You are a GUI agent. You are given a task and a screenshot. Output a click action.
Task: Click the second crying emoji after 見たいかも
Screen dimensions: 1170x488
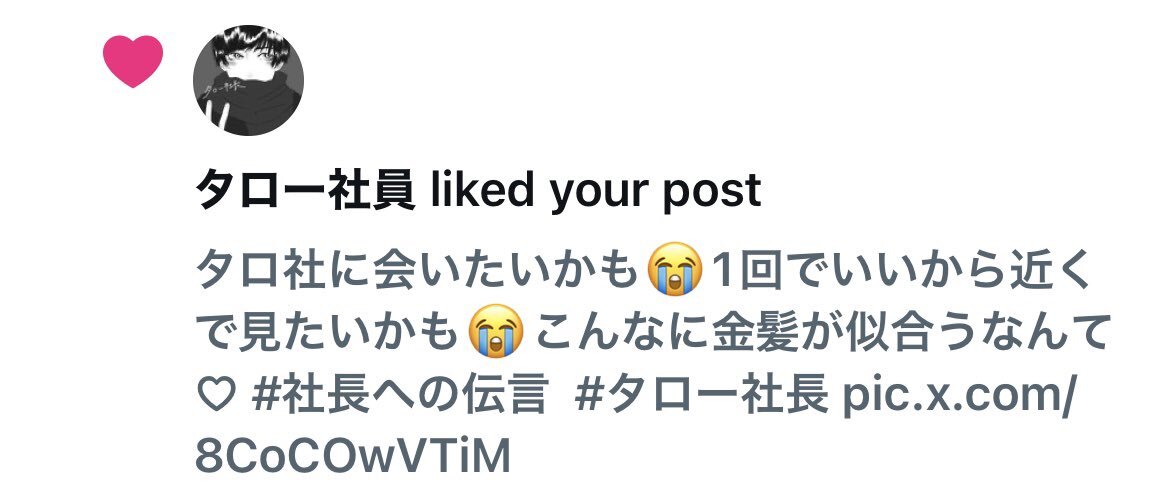pyautogui.click(x=496, y=333)
